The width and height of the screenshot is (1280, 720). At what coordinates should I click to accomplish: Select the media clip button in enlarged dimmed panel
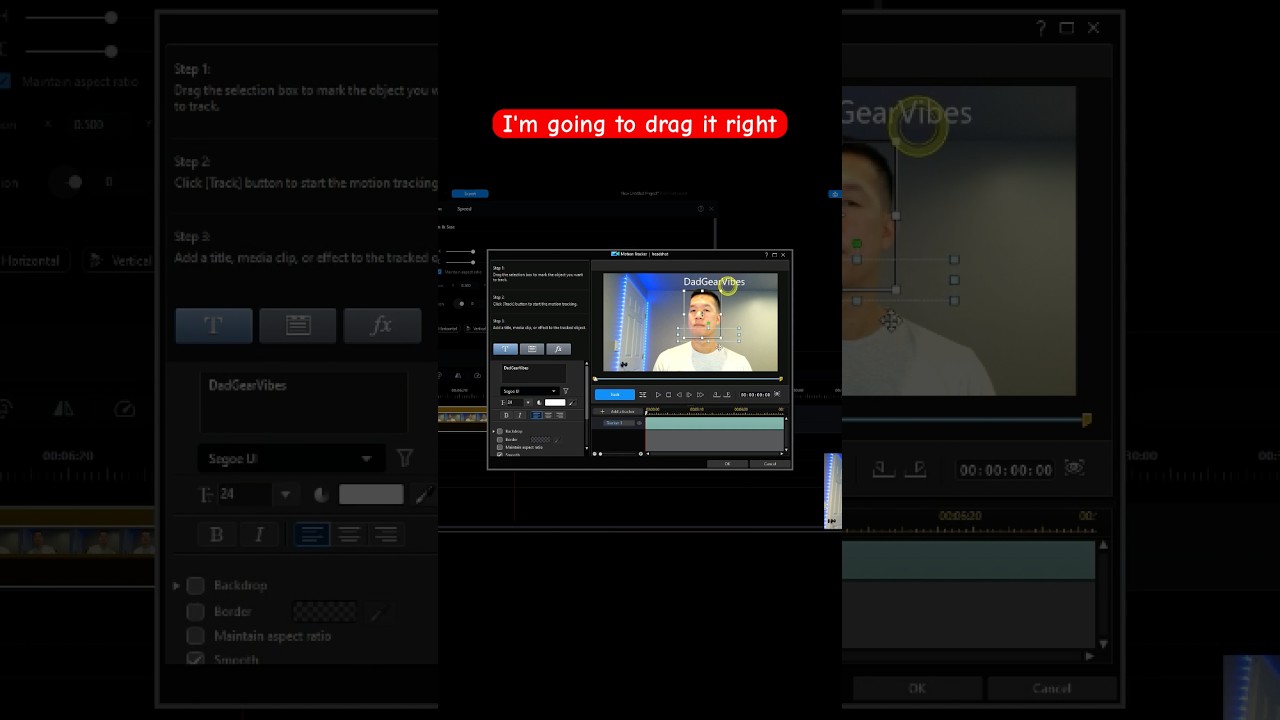pos(298,326)
